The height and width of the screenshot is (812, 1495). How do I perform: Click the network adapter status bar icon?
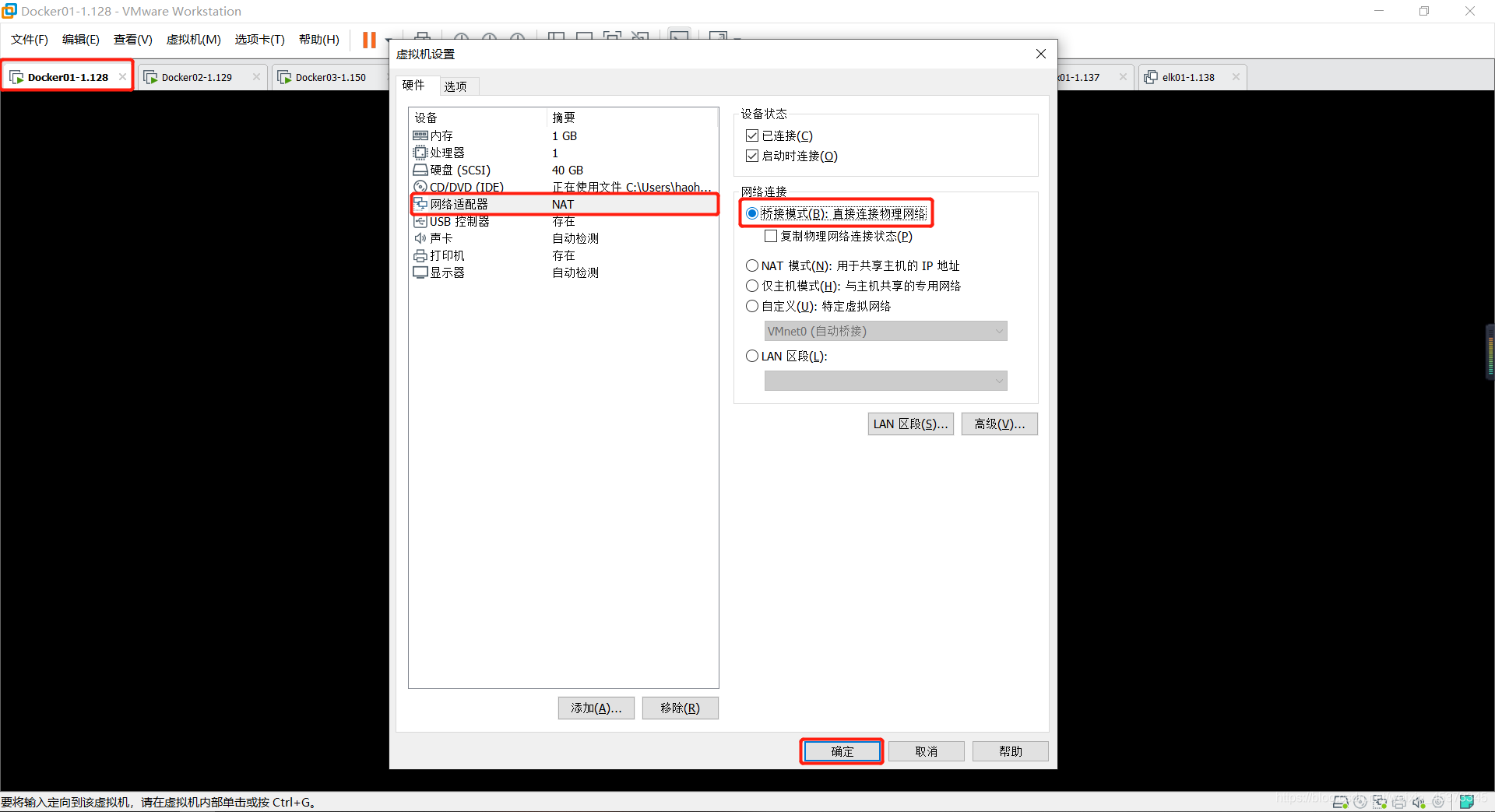pyautogui.click(x=1380, y=802)
